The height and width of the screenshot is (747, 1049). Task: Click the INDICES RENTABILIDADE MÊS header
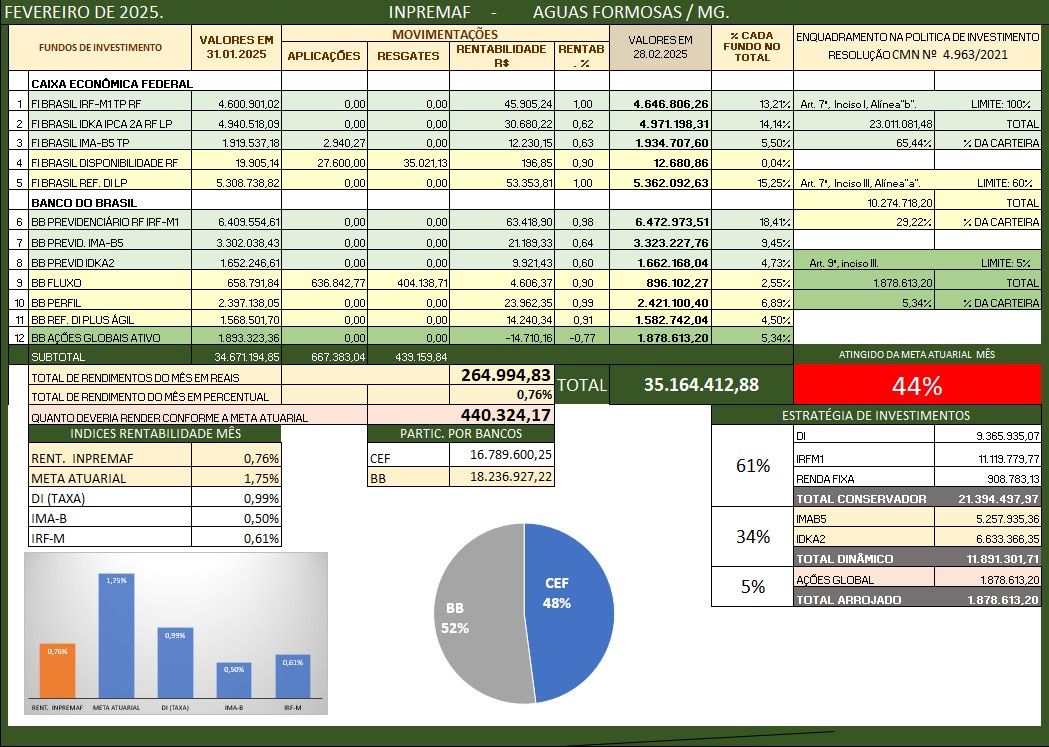pyautogui.click(x=154, y=433)
